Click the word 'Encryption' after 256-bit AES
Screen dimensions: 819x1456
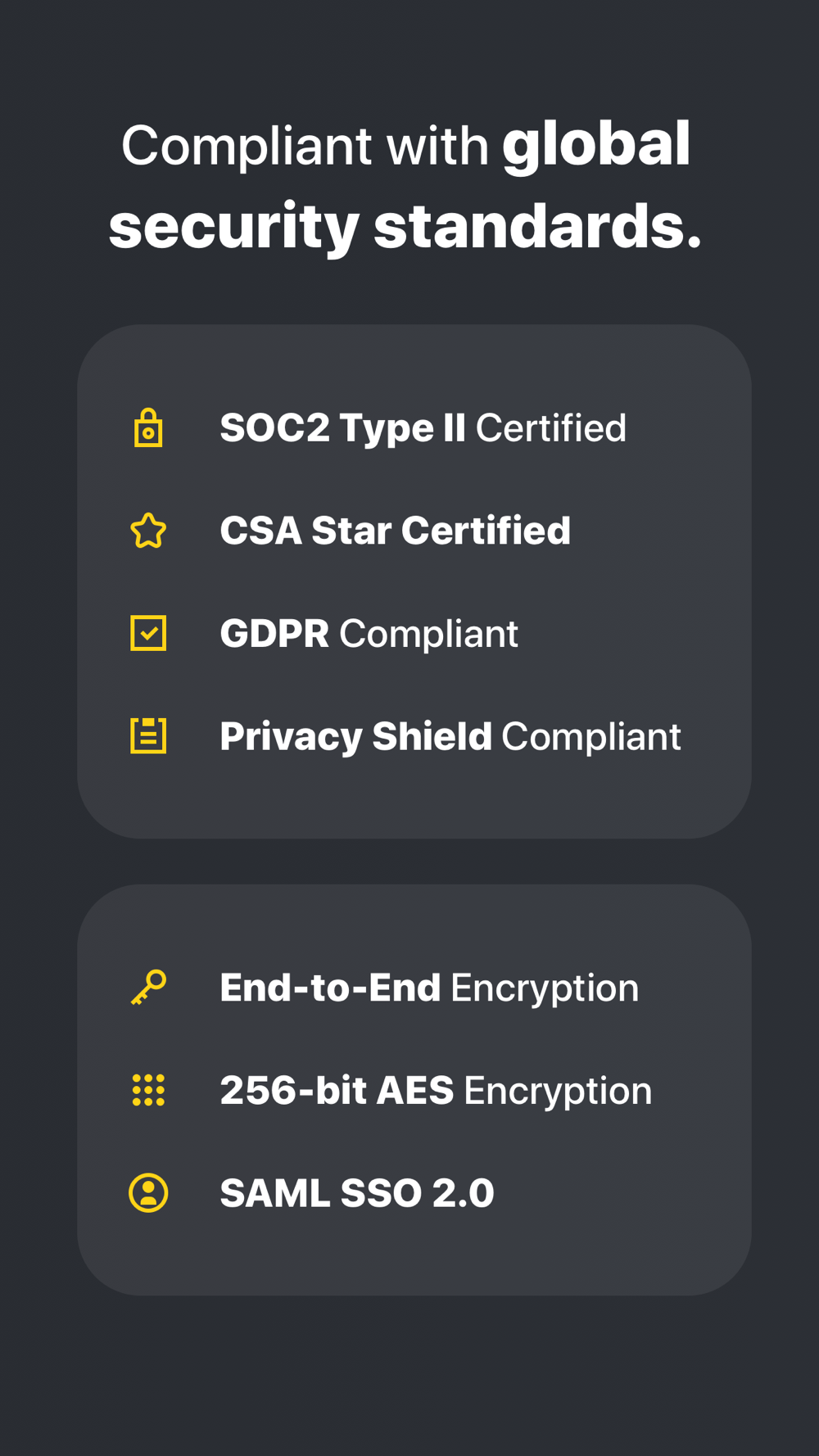[558, 1092]
